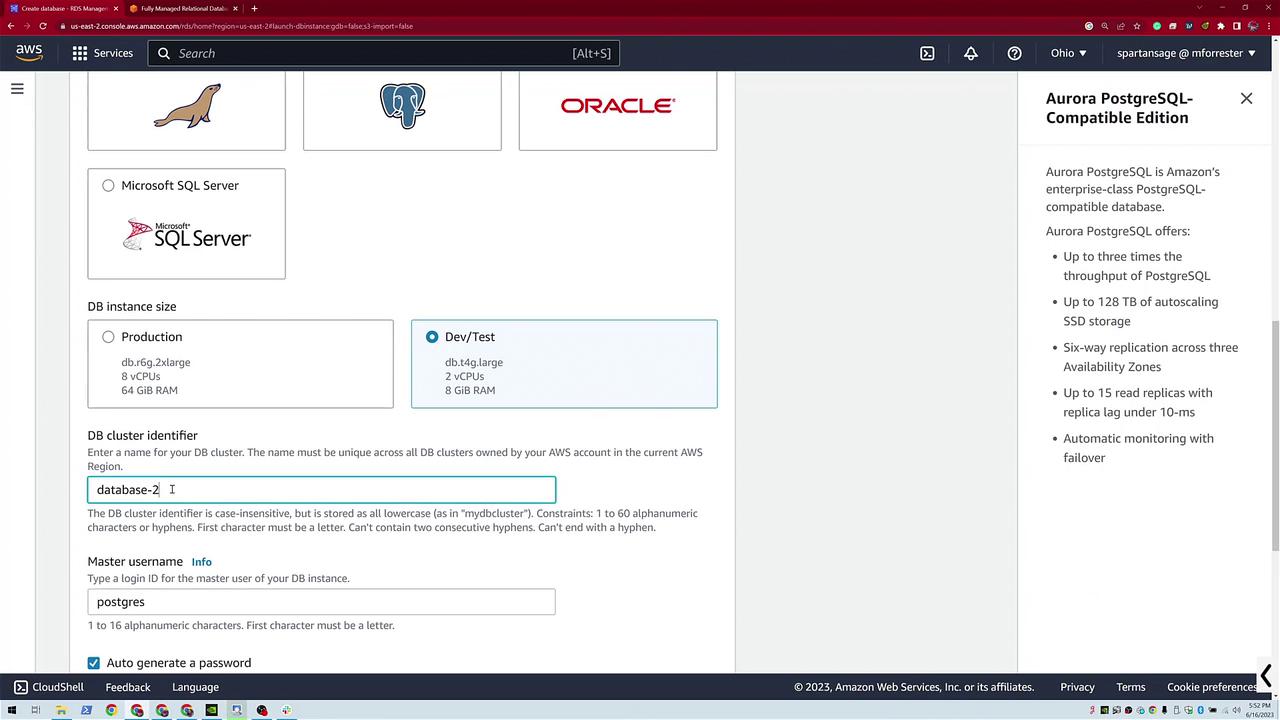The image size is (1280, 720).
Task: Click the Services menu label
Action: (113, 53)
